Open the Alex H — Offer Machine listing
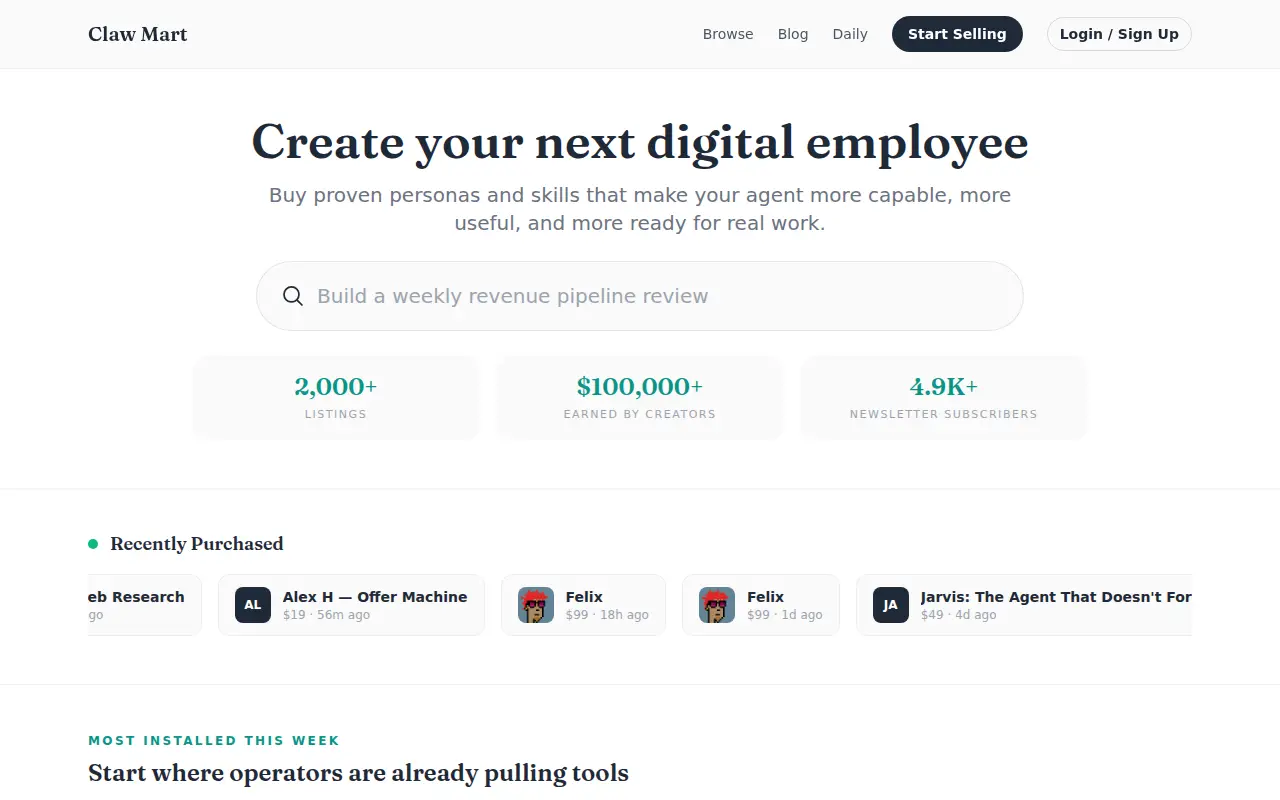This screenshot has width=1280, height=800. 351,605
